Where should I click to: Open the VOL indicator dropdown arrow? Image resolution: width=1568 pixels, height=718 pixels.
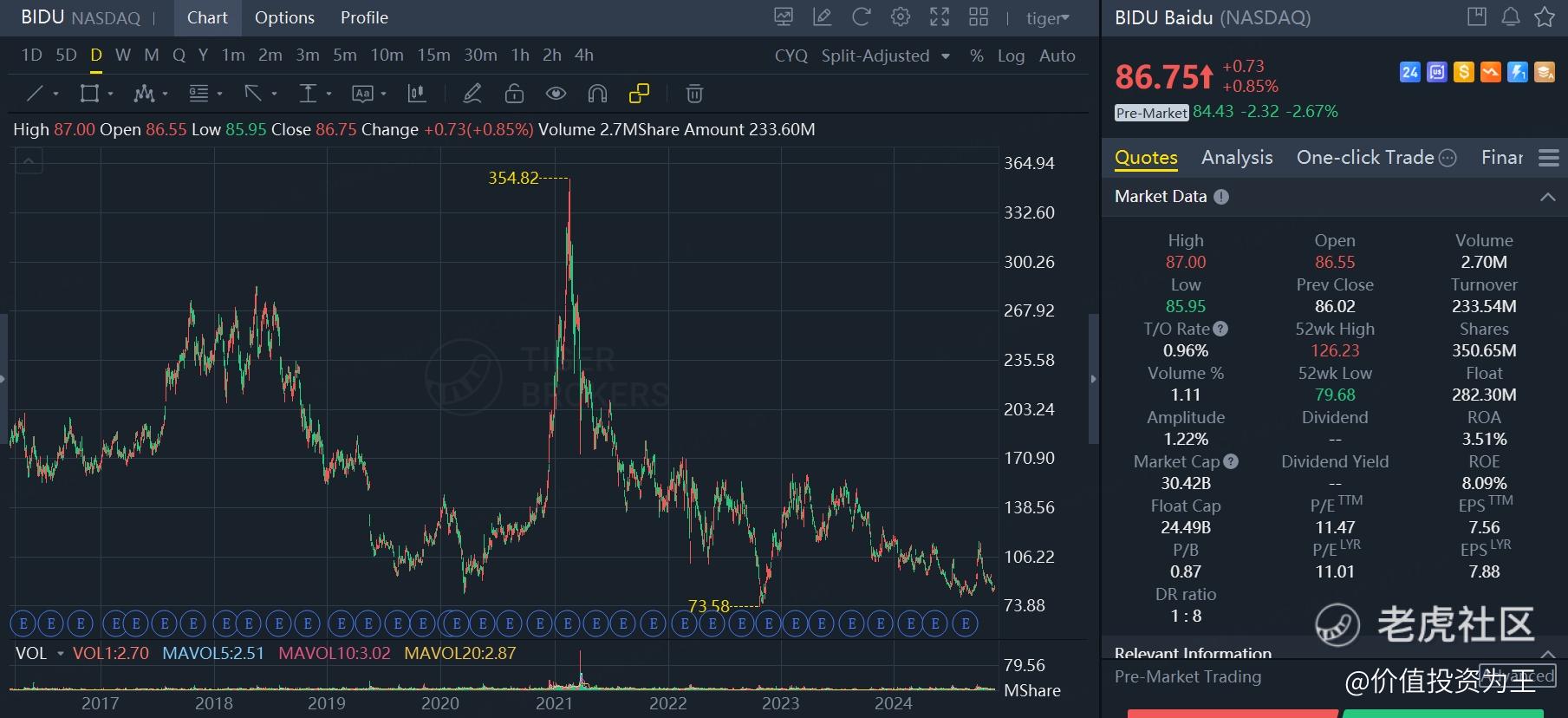61,653
